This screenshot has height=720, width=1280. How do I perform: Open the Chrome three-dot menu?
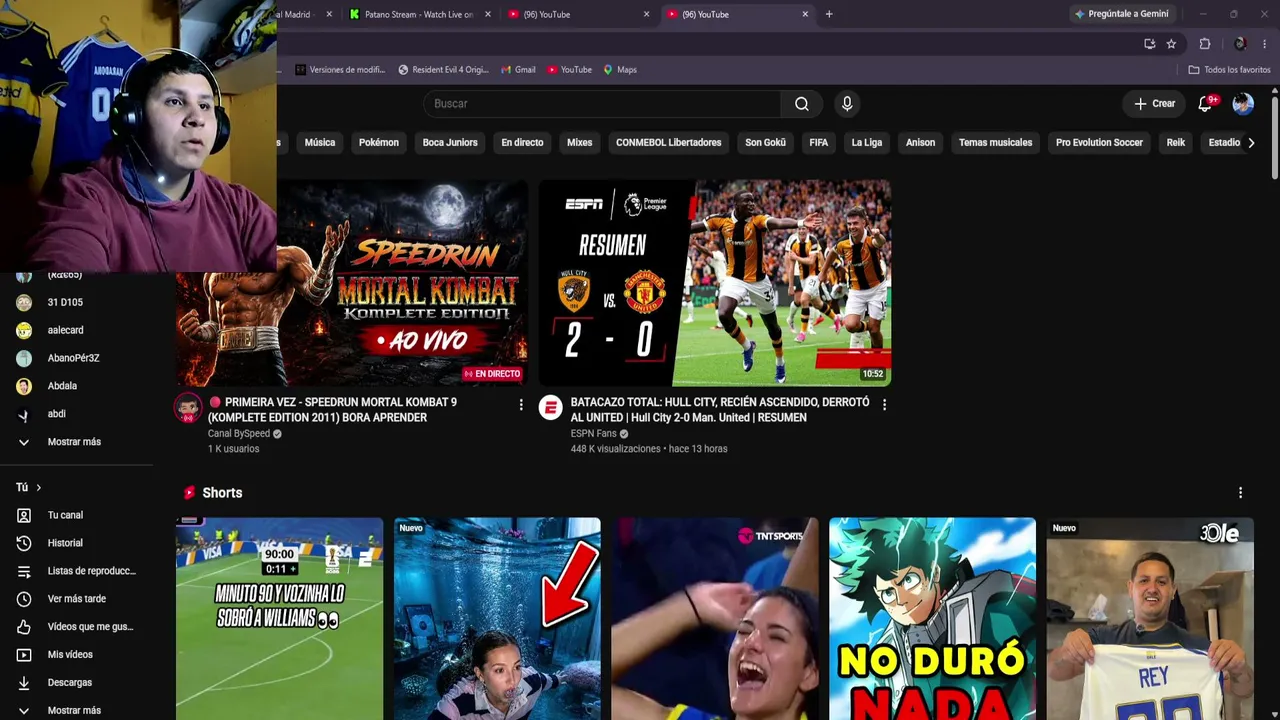(x=1265, y=44)
